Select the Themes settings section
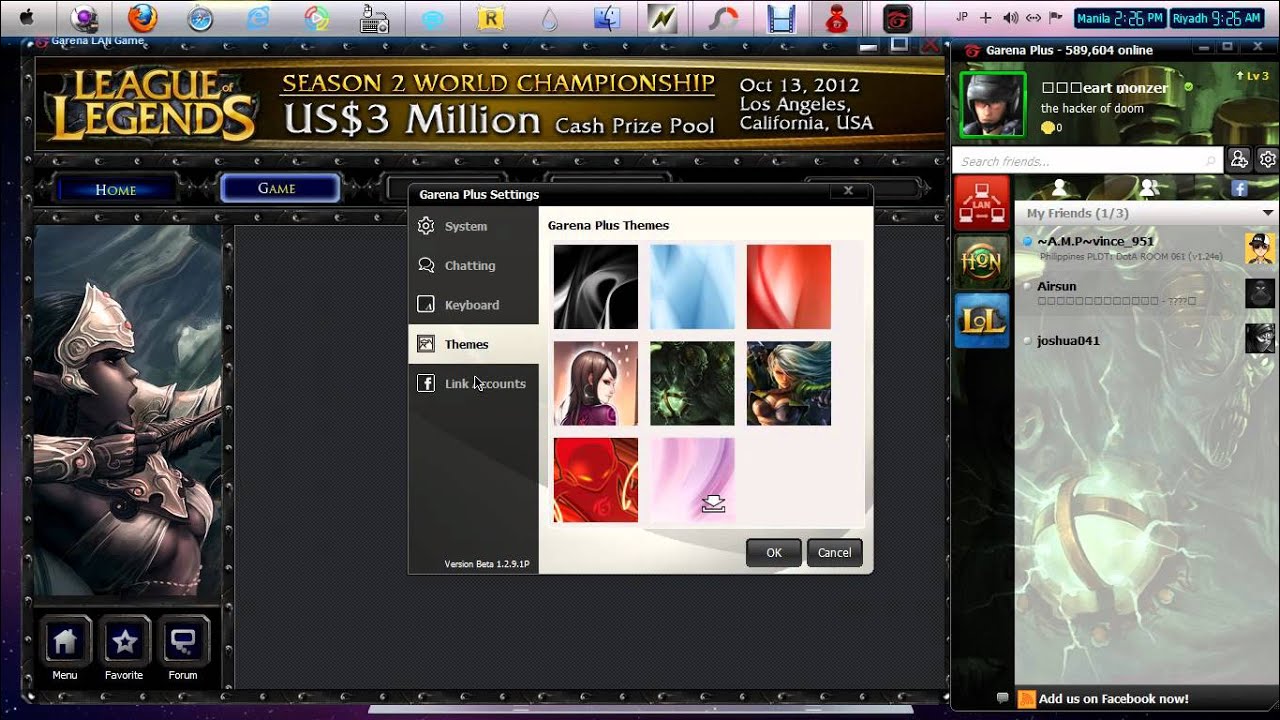 click(473, 344)
